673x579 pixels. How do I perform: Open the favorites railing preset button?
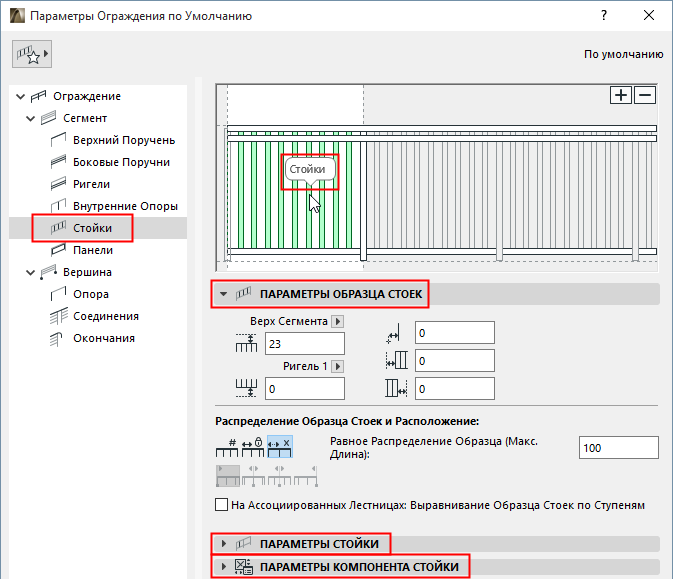(32, 54)
